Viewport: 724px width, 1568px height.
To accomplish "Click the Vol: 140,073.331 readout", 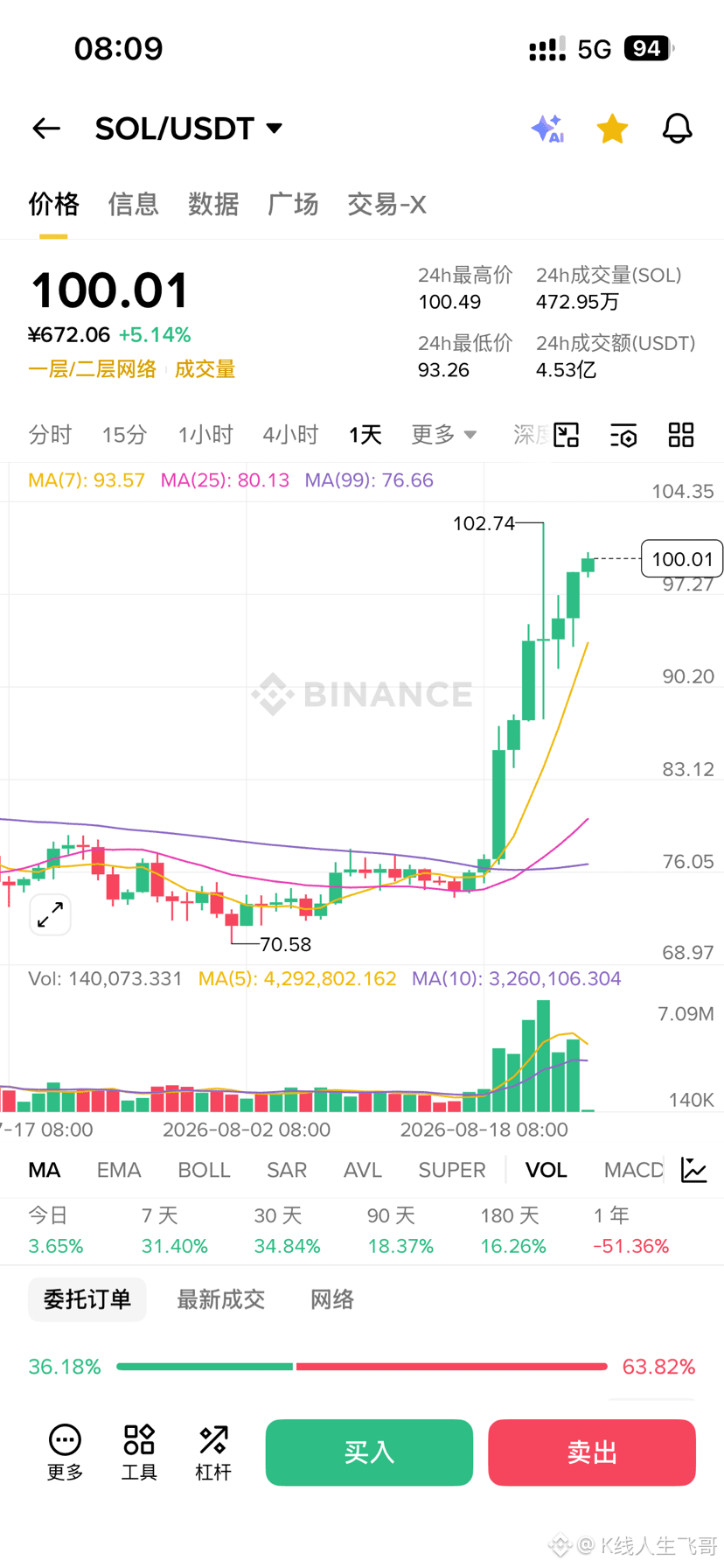I will point(105,978).
